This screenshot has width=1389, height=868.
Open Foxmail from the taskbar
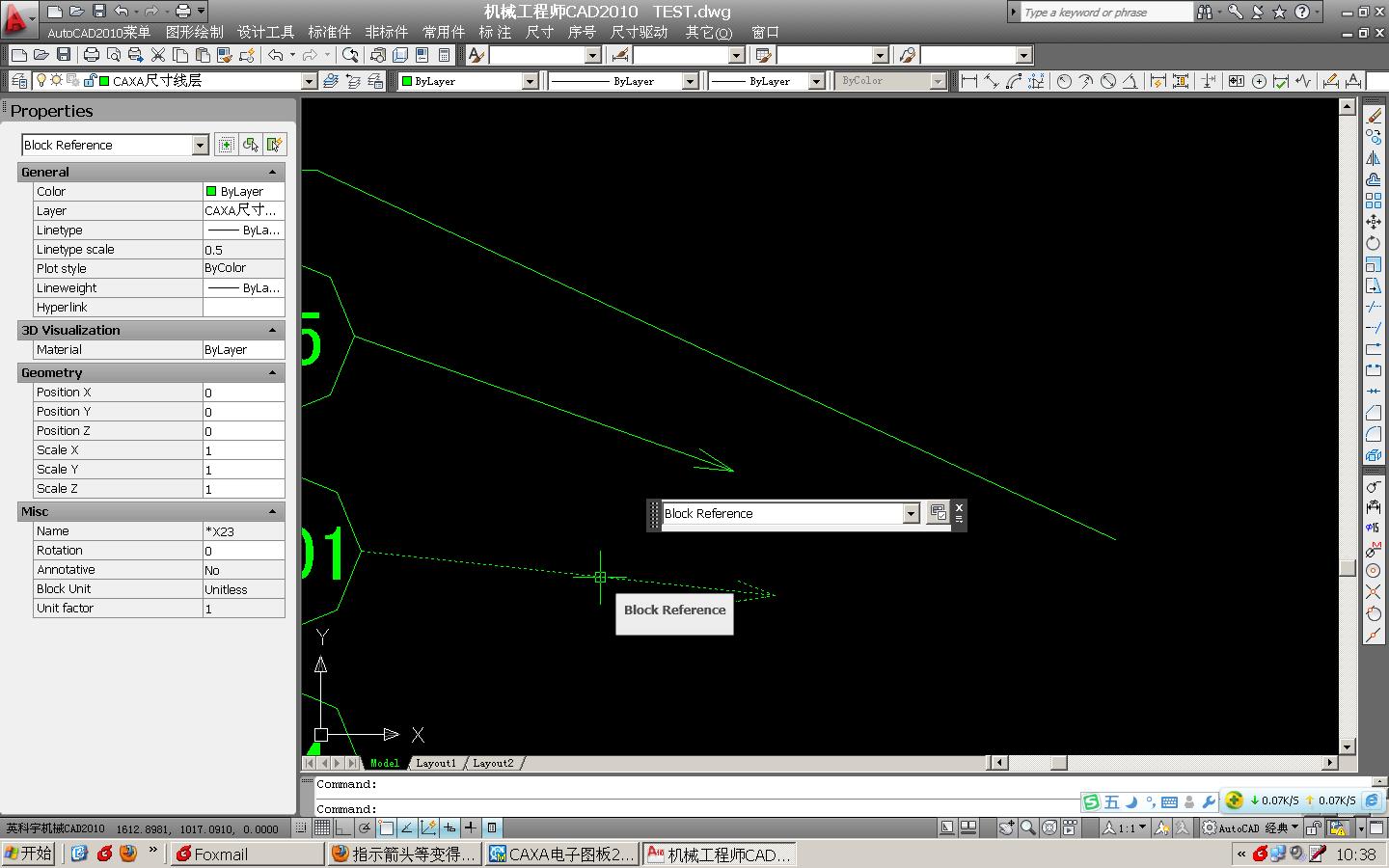(x=247, y=854)
